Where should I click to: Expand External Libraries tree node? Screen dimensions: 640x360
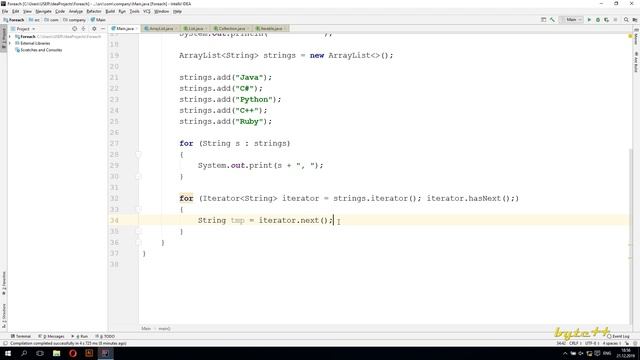(x=10, y=43)
